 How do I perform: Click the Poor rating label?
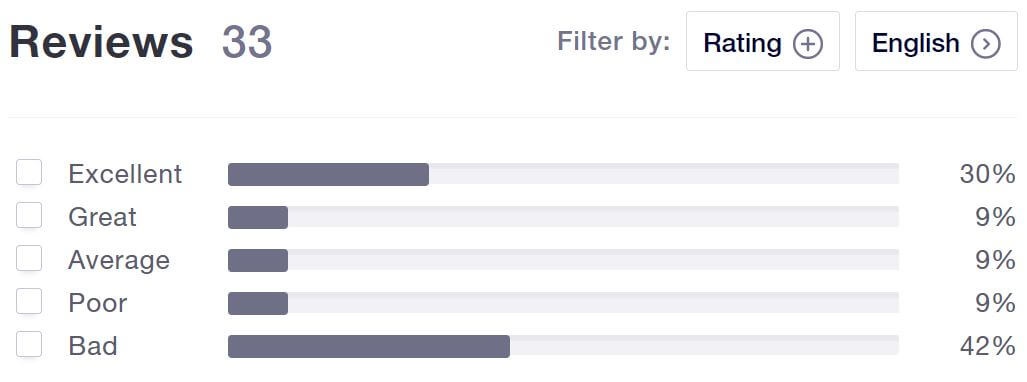tap(98, 303)
